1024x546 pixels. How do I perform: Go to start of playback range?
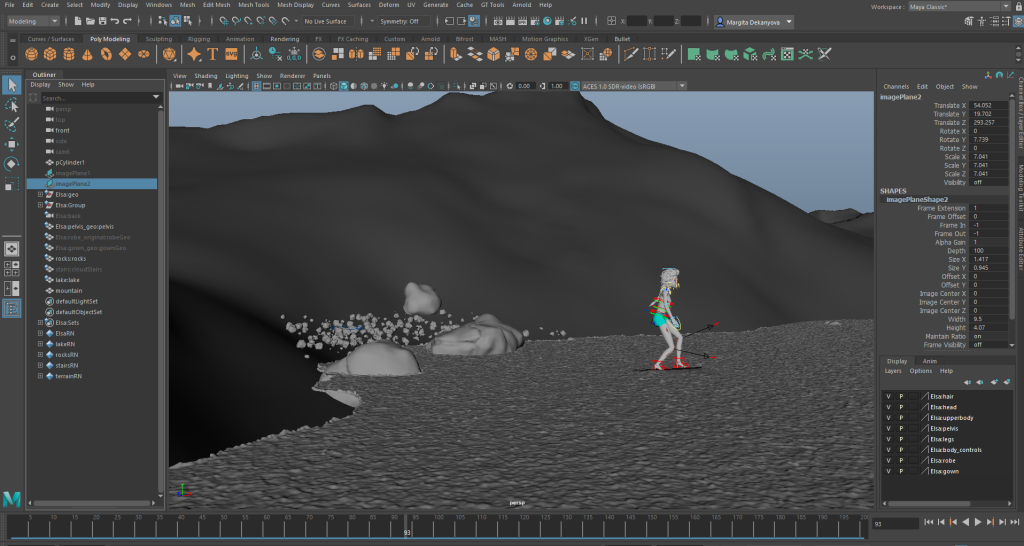tap(929, 522)
